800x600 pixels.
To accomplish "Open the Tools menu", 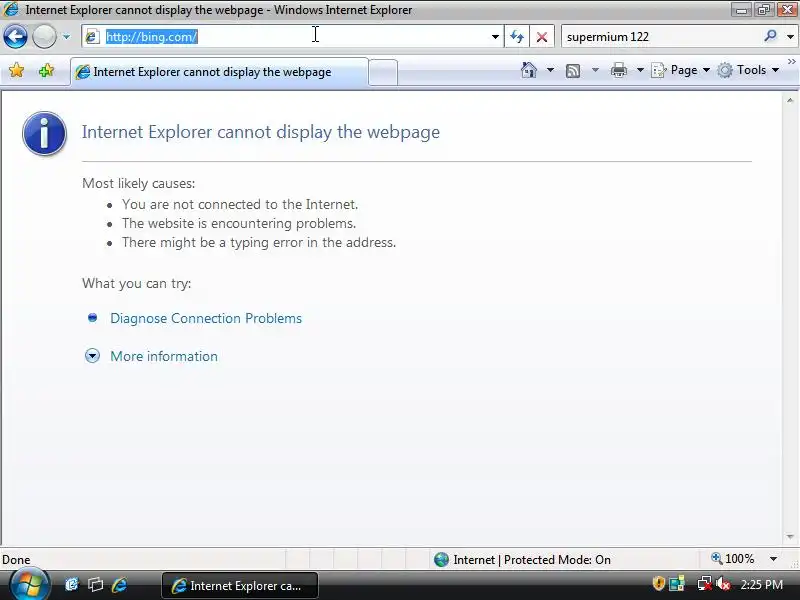I will pyautogui.click(x=748, y=70).
